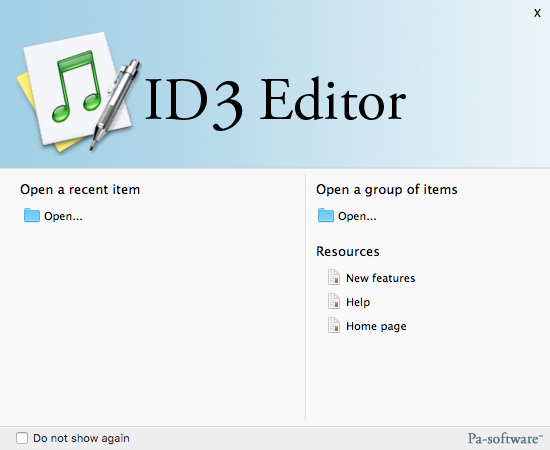
Task: Click the folder icon under Open a recent item
Action: tap(32, 215)
